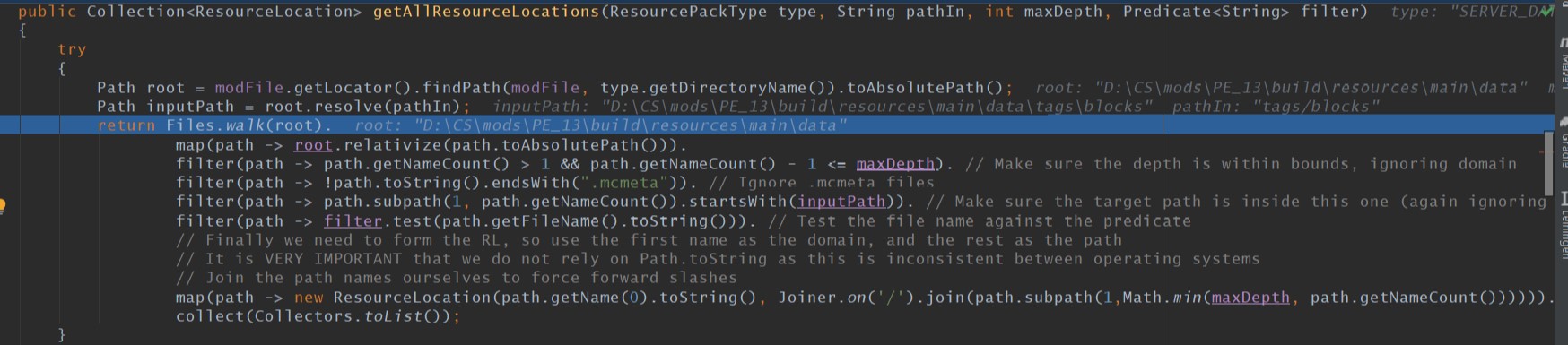Click the getAllResourceLocations method name
The image size is (1568, 345).
pyautogui.click(x=485, y=12)
